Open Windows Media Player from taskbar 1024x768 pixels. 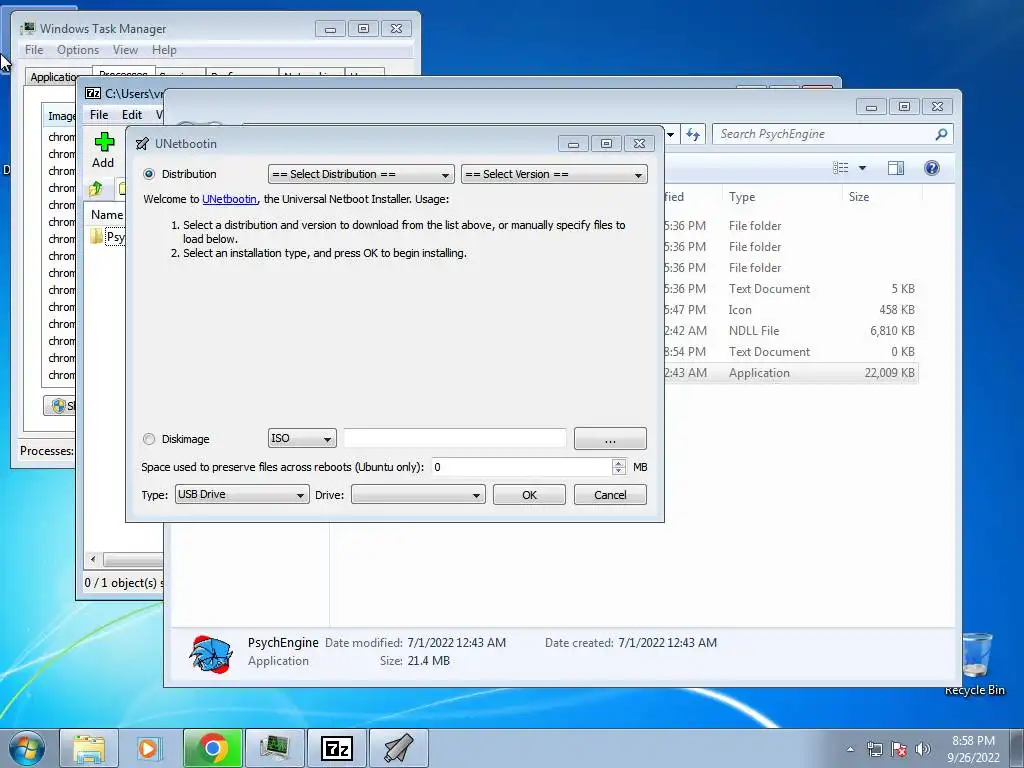(149, 748)
